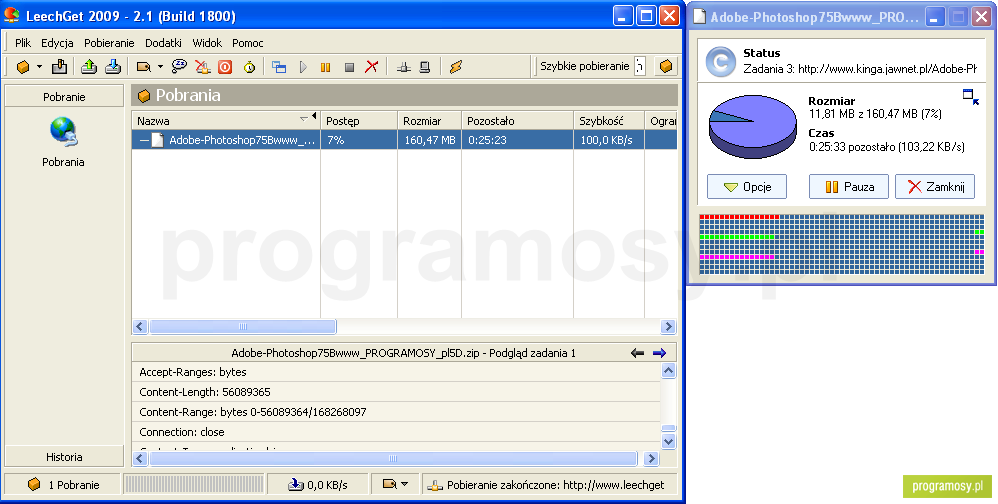998x504 pixels.
Task: Click the Pozostało column header
Action: [x=517, y=120]
